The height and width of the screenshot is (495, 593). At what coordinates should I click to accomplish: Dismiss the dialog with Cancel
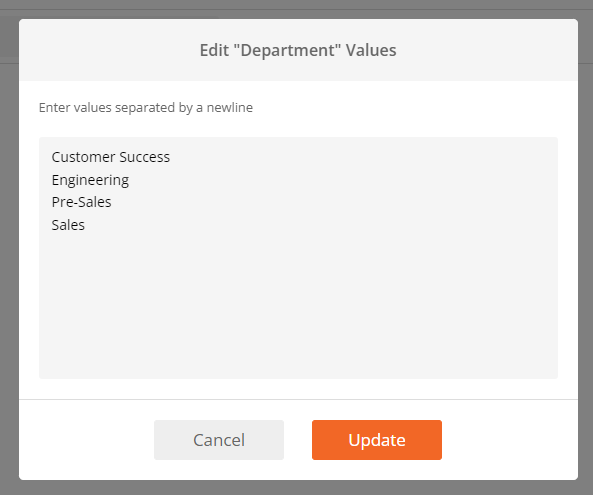(219, 440)
